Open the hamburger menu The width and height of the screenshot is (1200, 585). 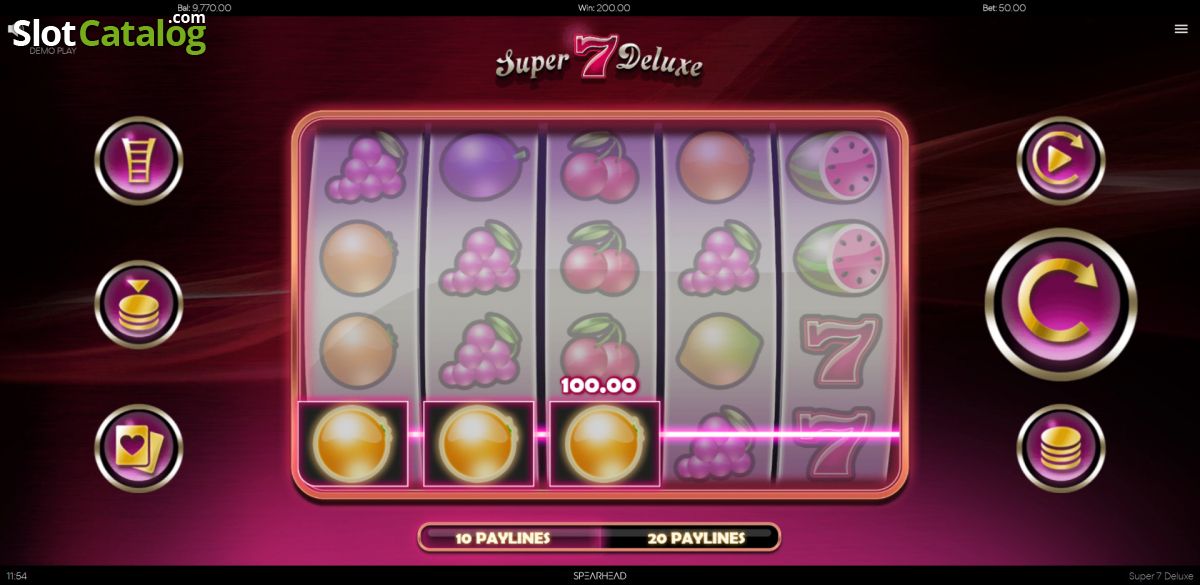[1181, 29]
